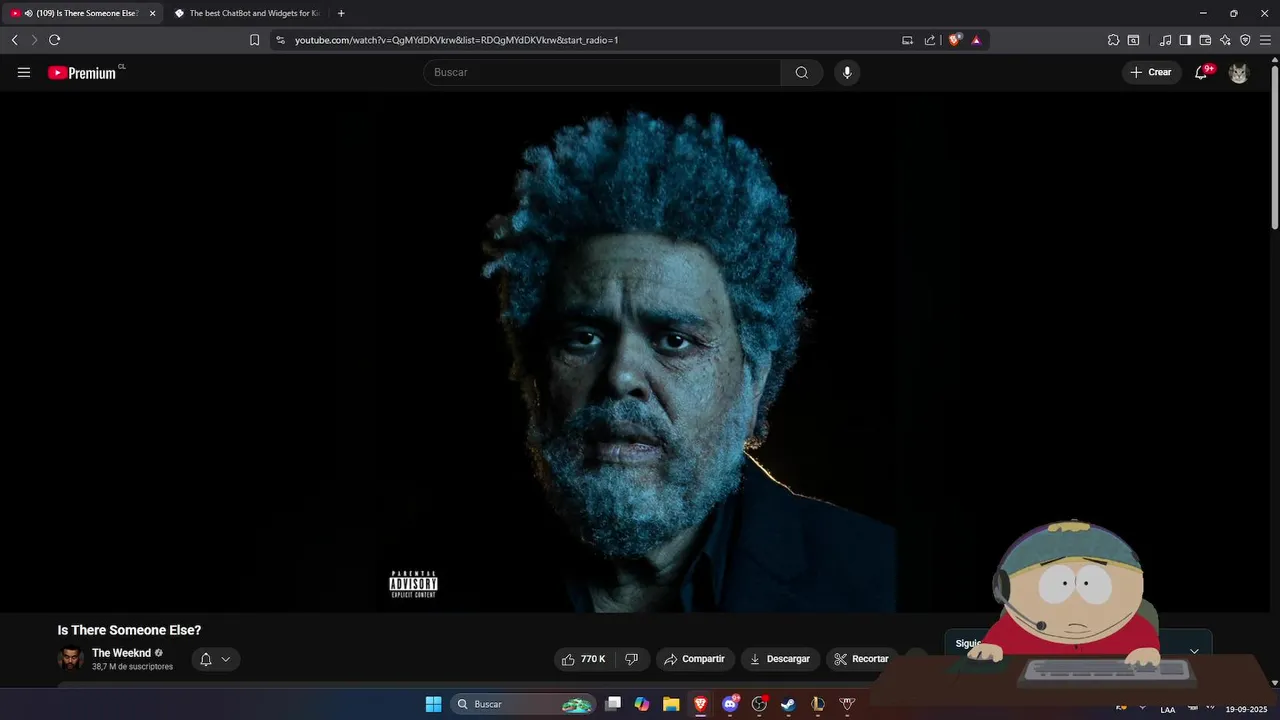Click the browser address bar URL
The height and width of the screenshot is (720, 1280).
pos(456,40)
